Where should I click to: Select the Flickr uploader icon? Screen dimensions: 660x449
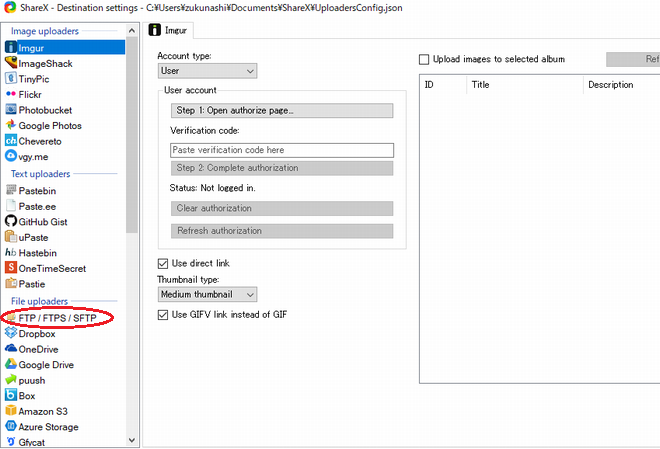click(11, 94)
